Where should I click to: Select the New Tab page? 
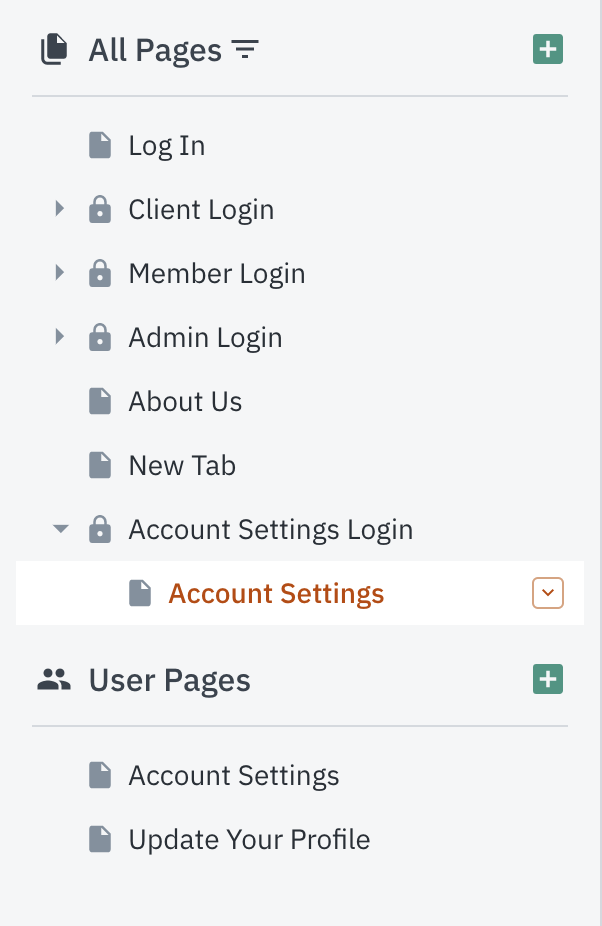click(x=182, y=466)
